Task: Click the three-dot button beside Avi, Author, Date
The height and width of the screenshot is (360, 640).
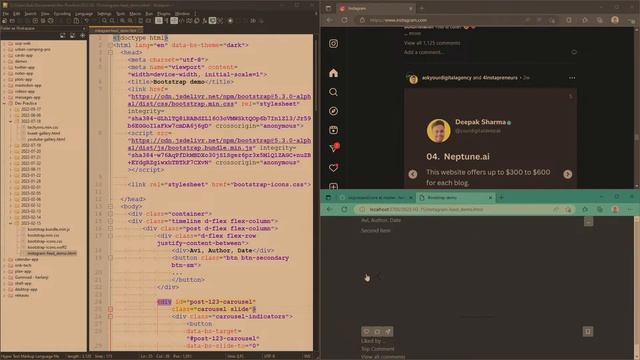Action: coord(588,222)
